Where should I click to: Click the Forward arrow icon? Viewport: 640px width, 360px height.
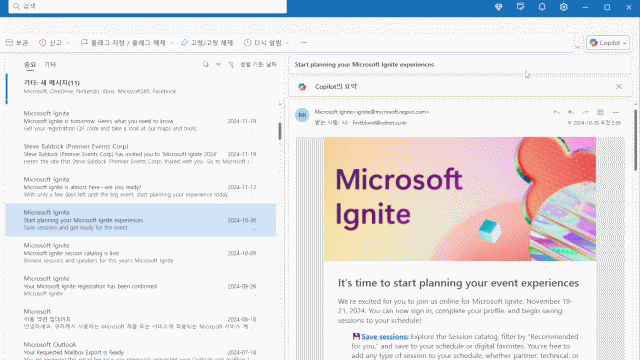click(585, 112)
